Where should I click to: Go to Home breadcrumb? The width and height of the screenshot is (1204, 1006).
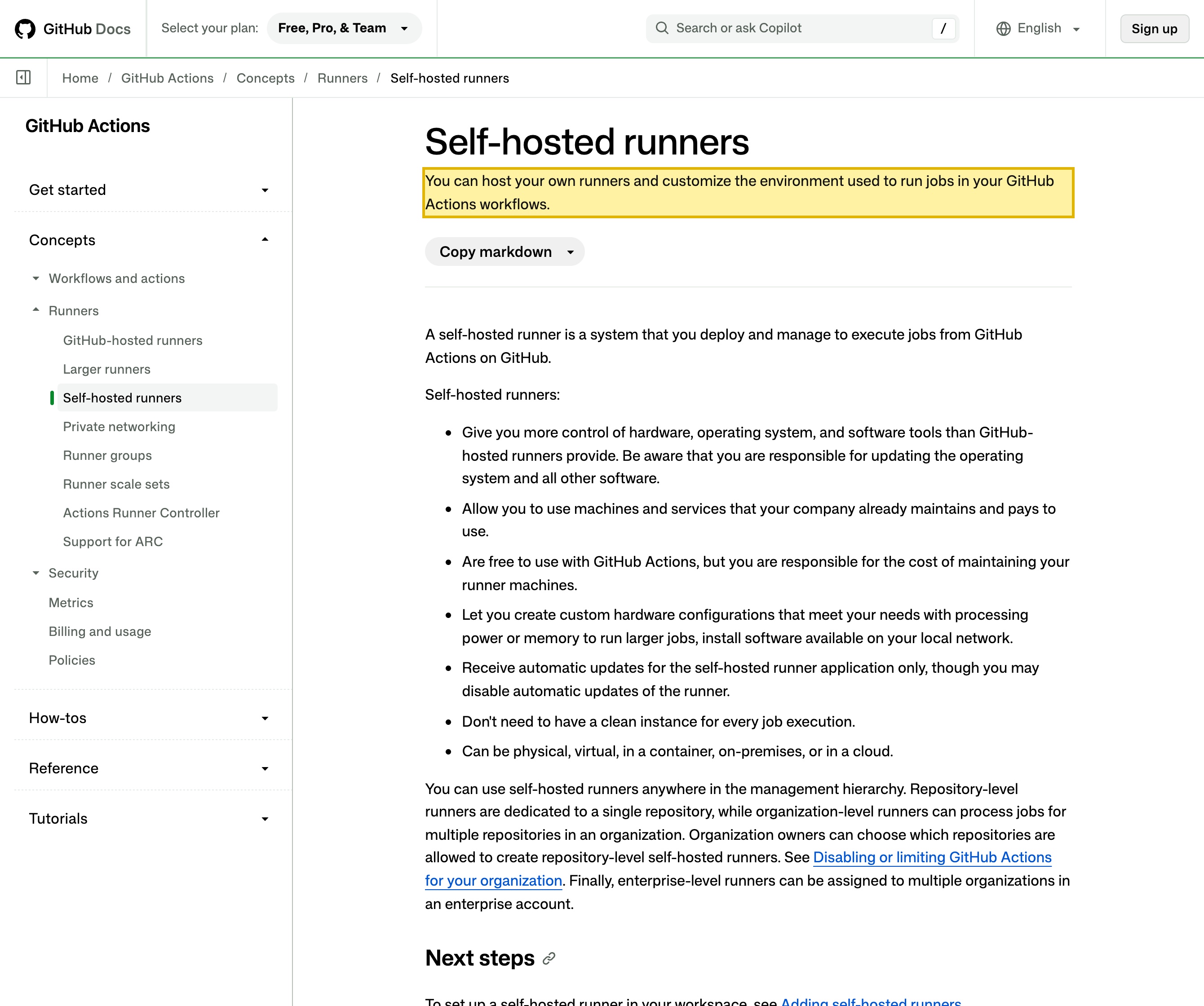[80, 78]
